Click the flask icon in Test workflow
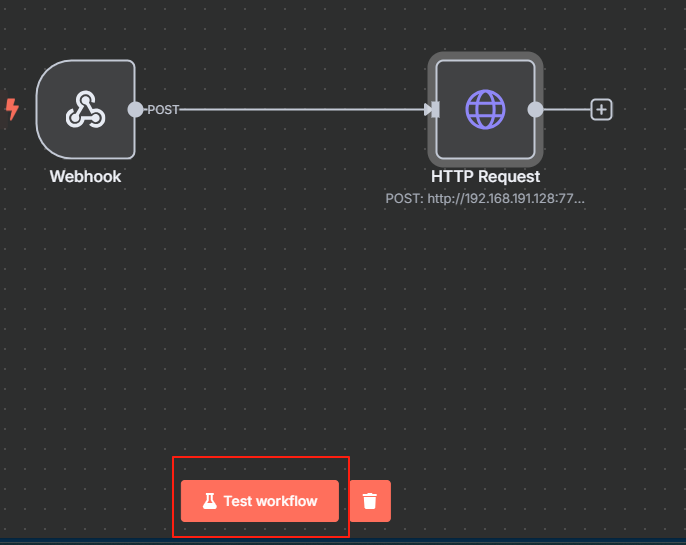This screenshot has height=545, width=686. (209, 501)
